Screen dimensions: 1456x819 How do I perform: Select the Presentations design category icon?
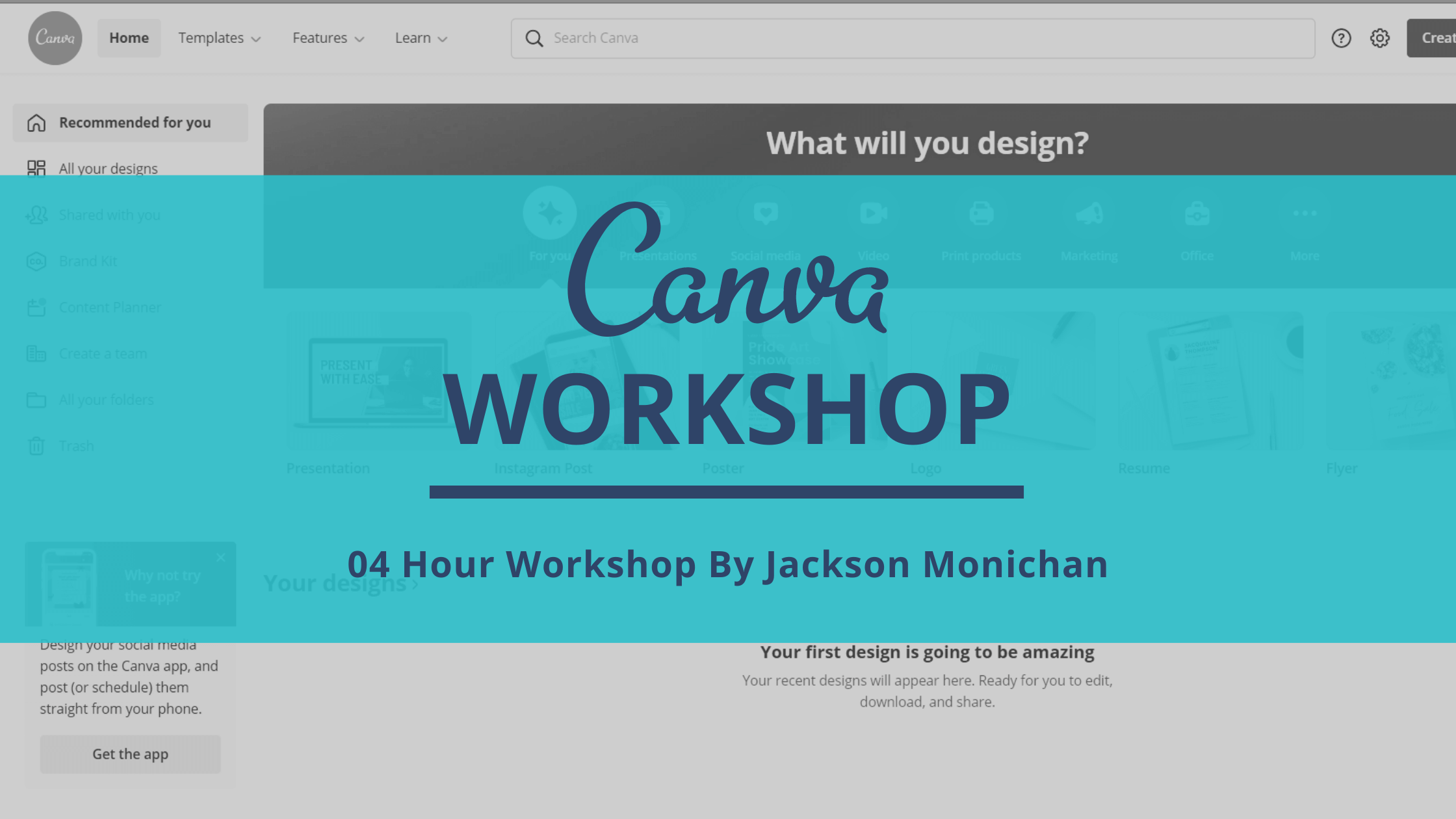coord(658,213)
